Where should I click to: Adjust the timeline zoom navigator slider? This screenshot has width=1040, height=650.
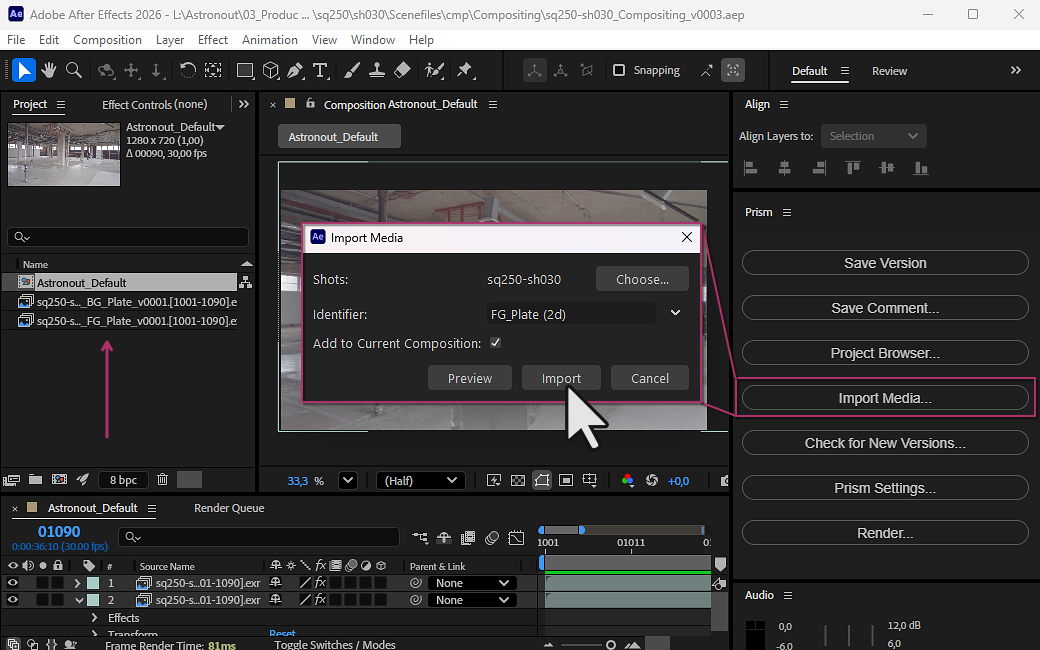pos(610,646)
